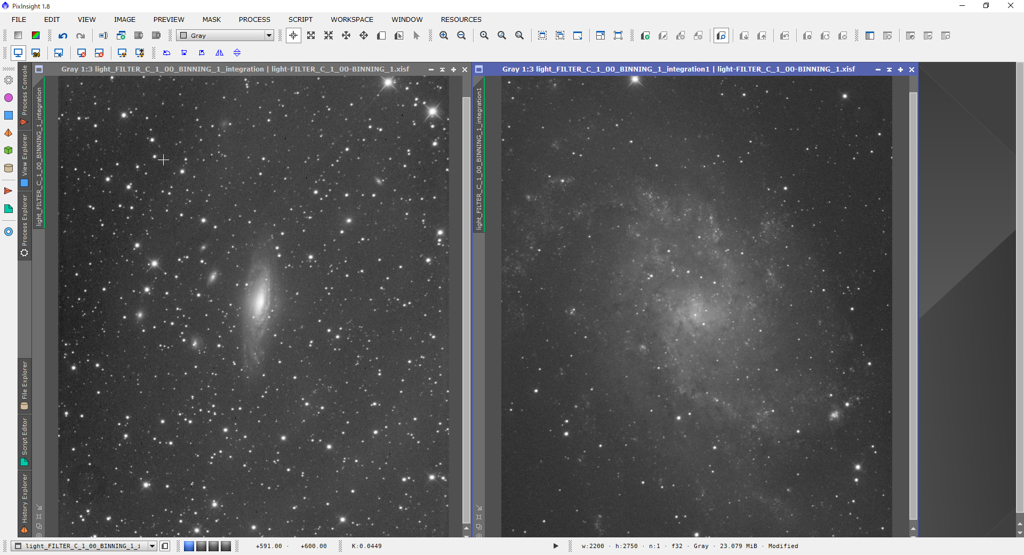Image resolution: width=1024 pixels, height=555 pixels.
Task: Click the New Preview dashed-rectangle icon
Action: 542,36
